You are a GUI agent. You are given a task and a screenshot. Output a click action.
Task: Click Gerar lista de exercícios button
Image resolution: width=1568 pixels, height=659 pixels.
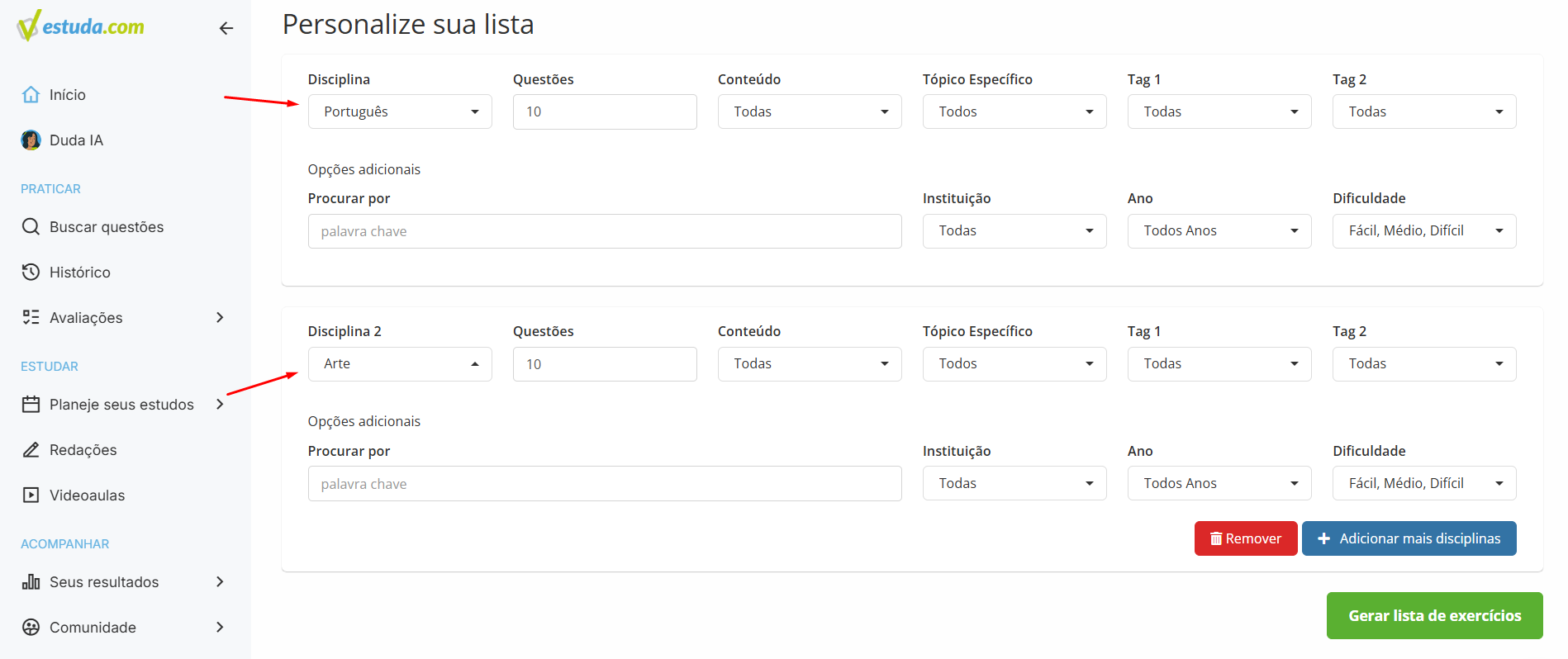(1435, 615)
